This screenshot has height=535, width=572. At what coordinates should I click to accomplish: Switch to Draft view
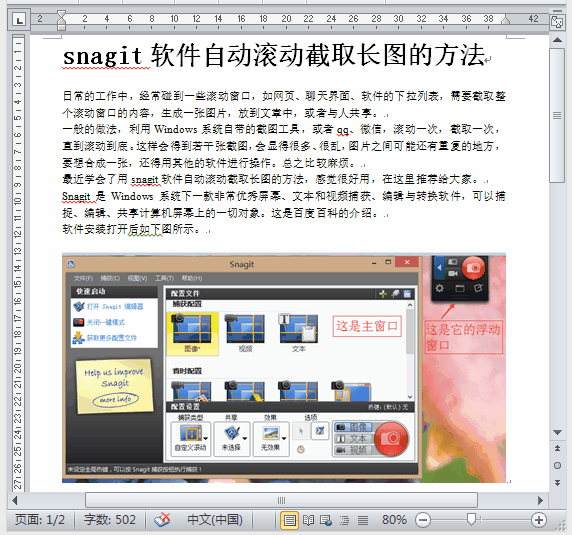tap(363, 520)
